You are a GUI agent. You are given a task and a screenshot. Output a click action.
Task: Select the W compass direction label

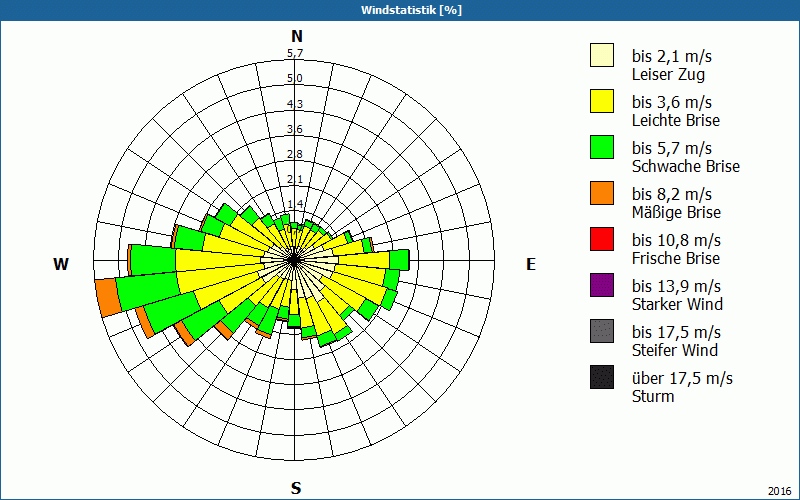61,264
